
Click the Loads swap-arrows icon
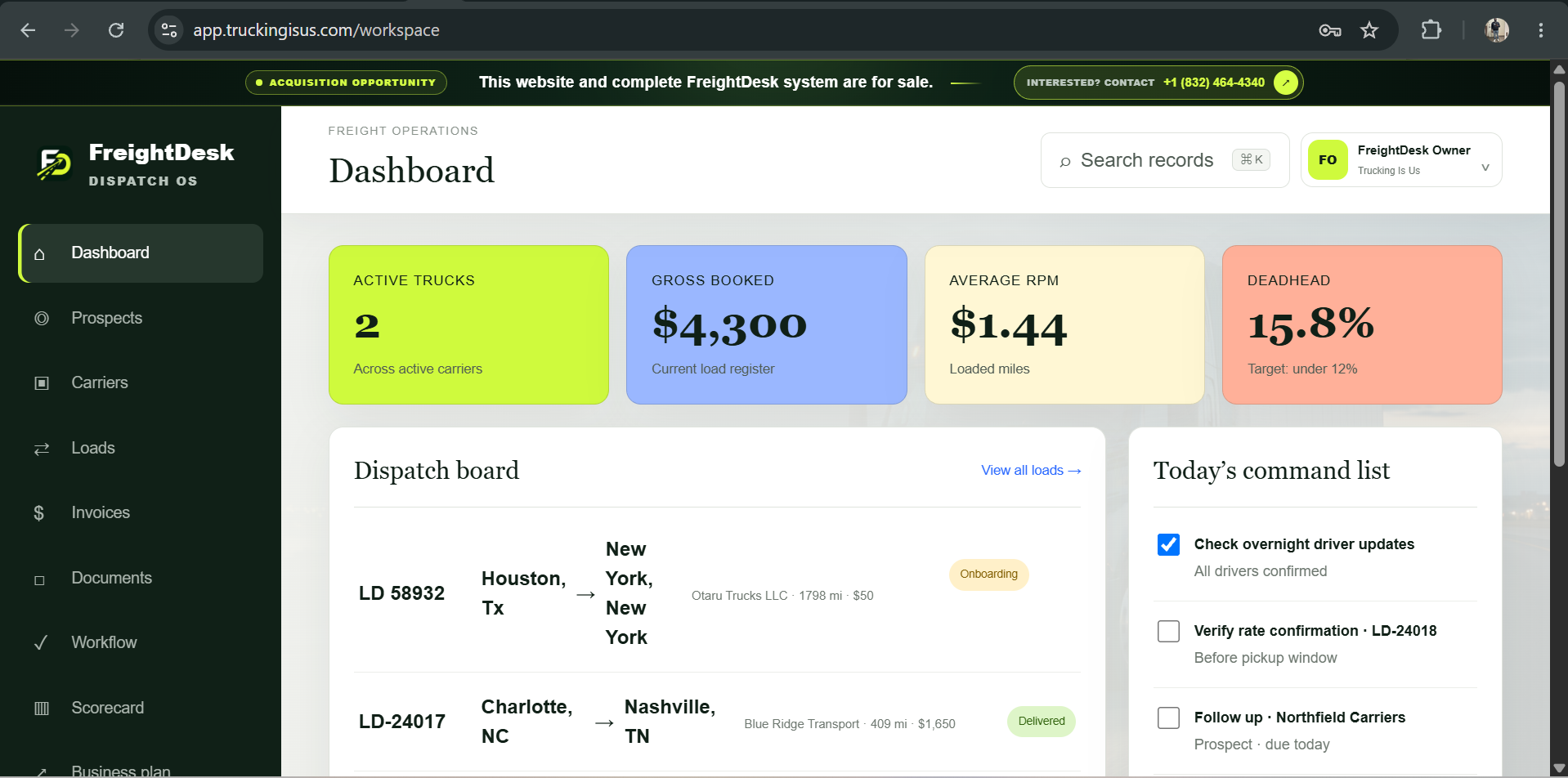pyautogui.click(x=42, y=449)
